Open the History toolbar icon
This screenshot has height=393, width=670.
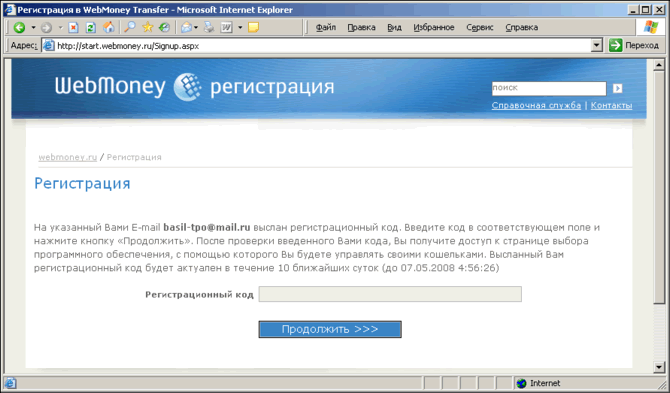[165, 27]
